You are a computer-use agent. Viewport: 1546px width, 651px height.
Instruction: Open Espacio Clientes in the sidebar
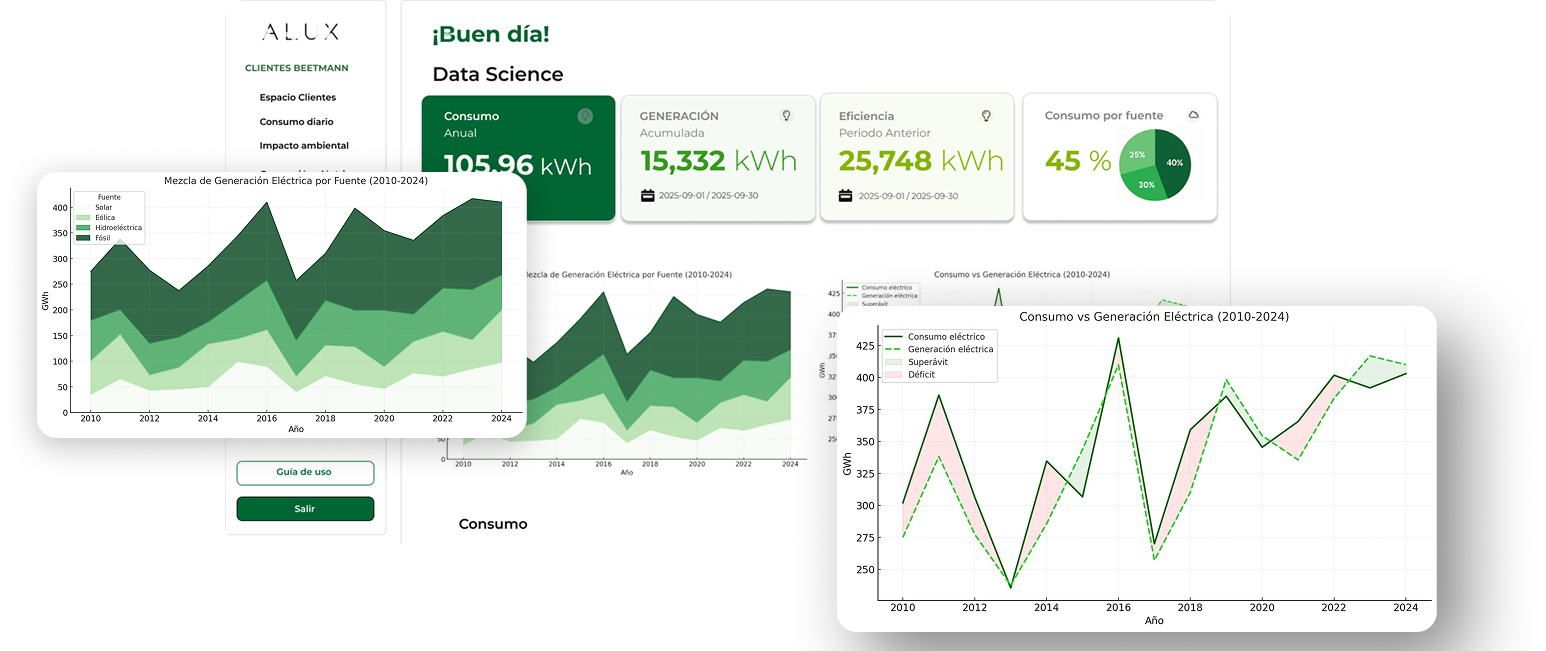[297, 97]
